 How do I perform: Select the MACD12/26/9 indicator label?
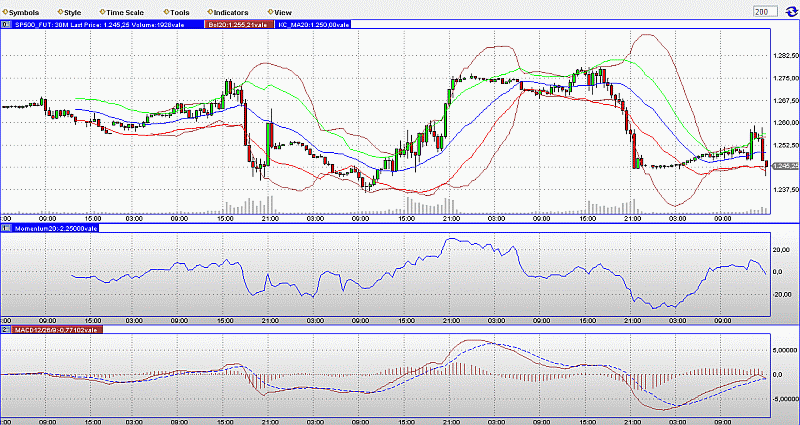(57, 327)
